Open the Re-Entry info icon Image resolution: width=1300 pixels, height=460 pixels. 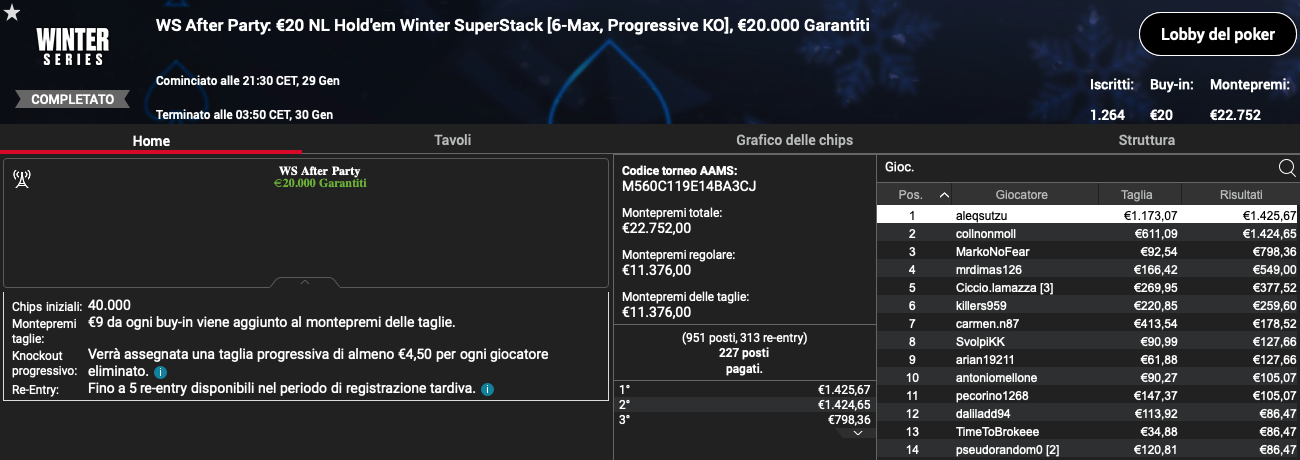[x=487, y=388]
